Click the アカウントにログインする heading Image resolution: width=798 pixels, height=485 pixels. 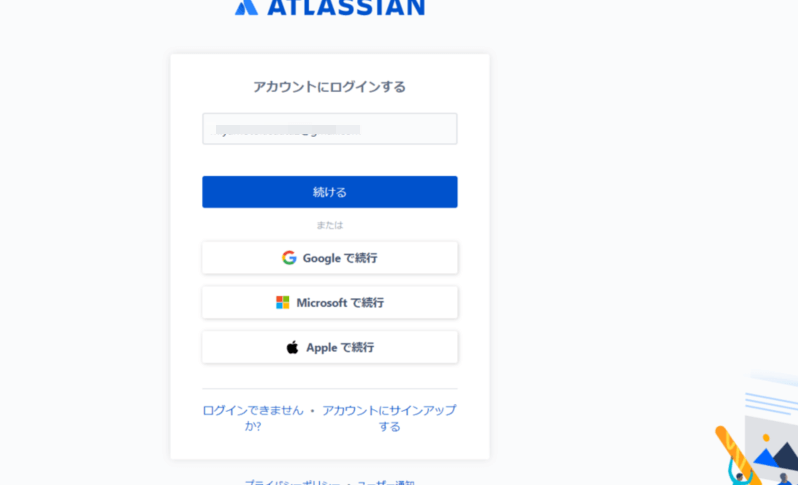click(330, 87)
